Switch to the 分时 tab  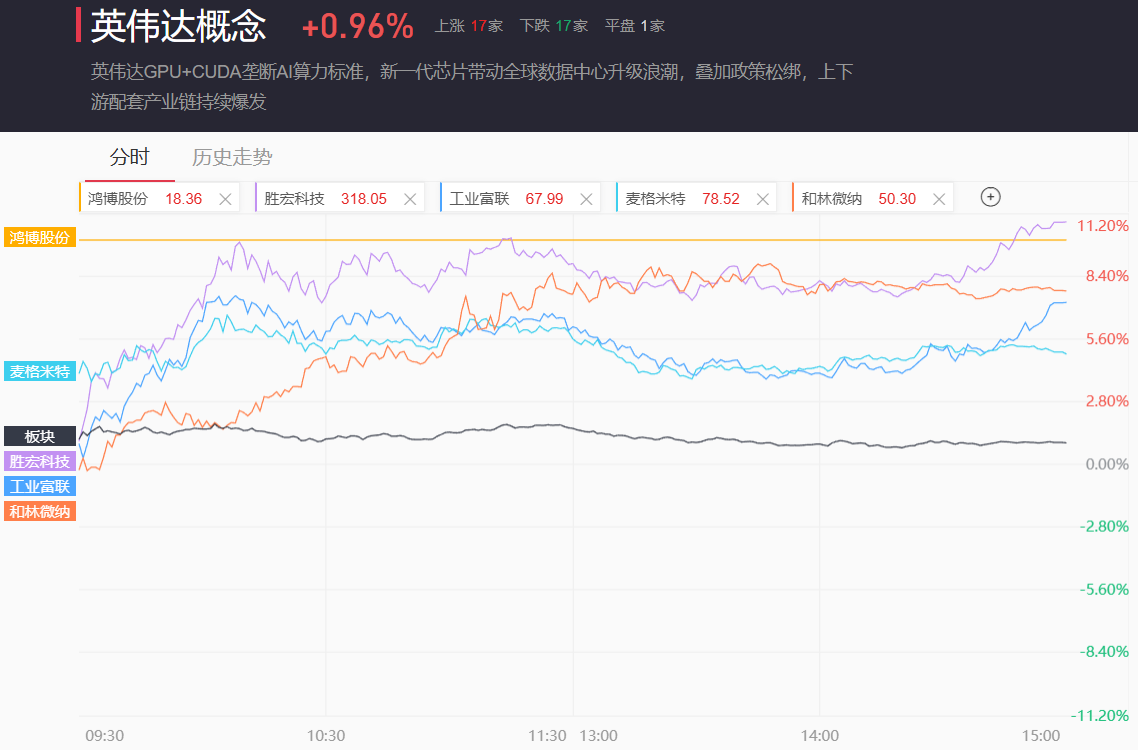[129, 157]
